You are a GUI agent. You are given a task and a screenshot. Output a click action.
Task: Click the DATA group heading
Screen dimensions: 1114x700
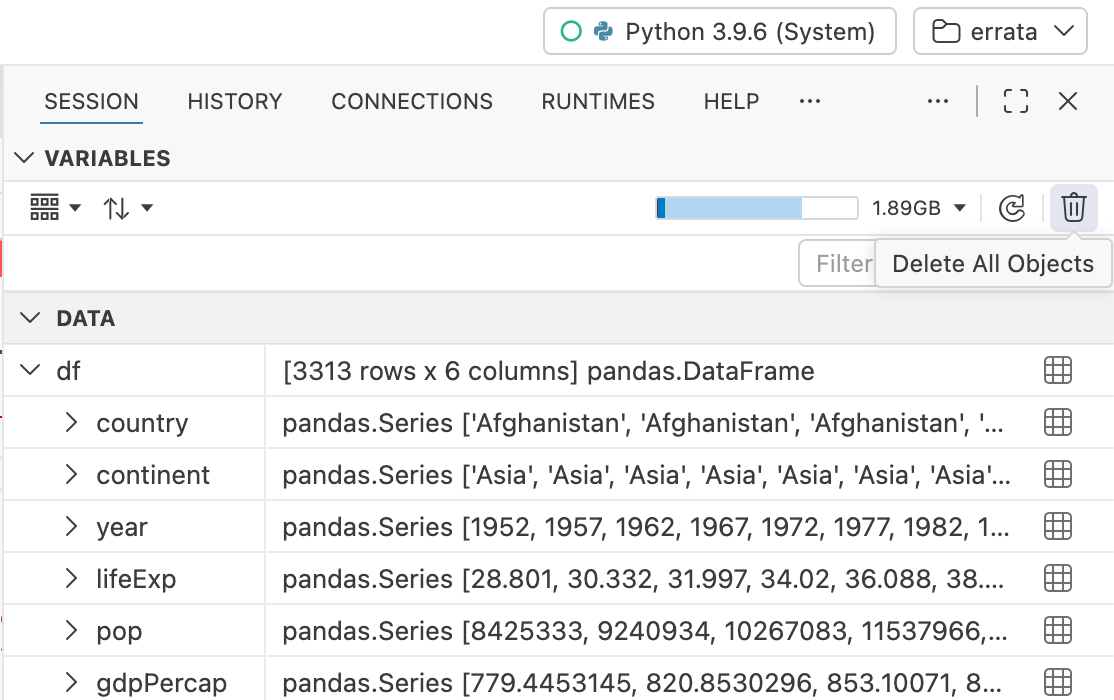[85, 318]
